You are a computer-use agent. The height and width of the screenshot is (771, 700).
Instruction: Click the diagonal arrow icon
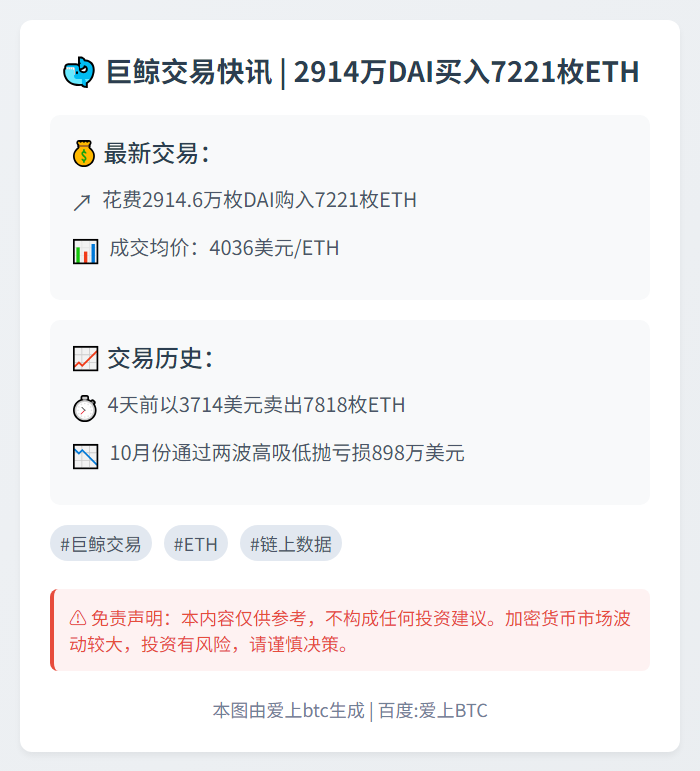point(82,202)
